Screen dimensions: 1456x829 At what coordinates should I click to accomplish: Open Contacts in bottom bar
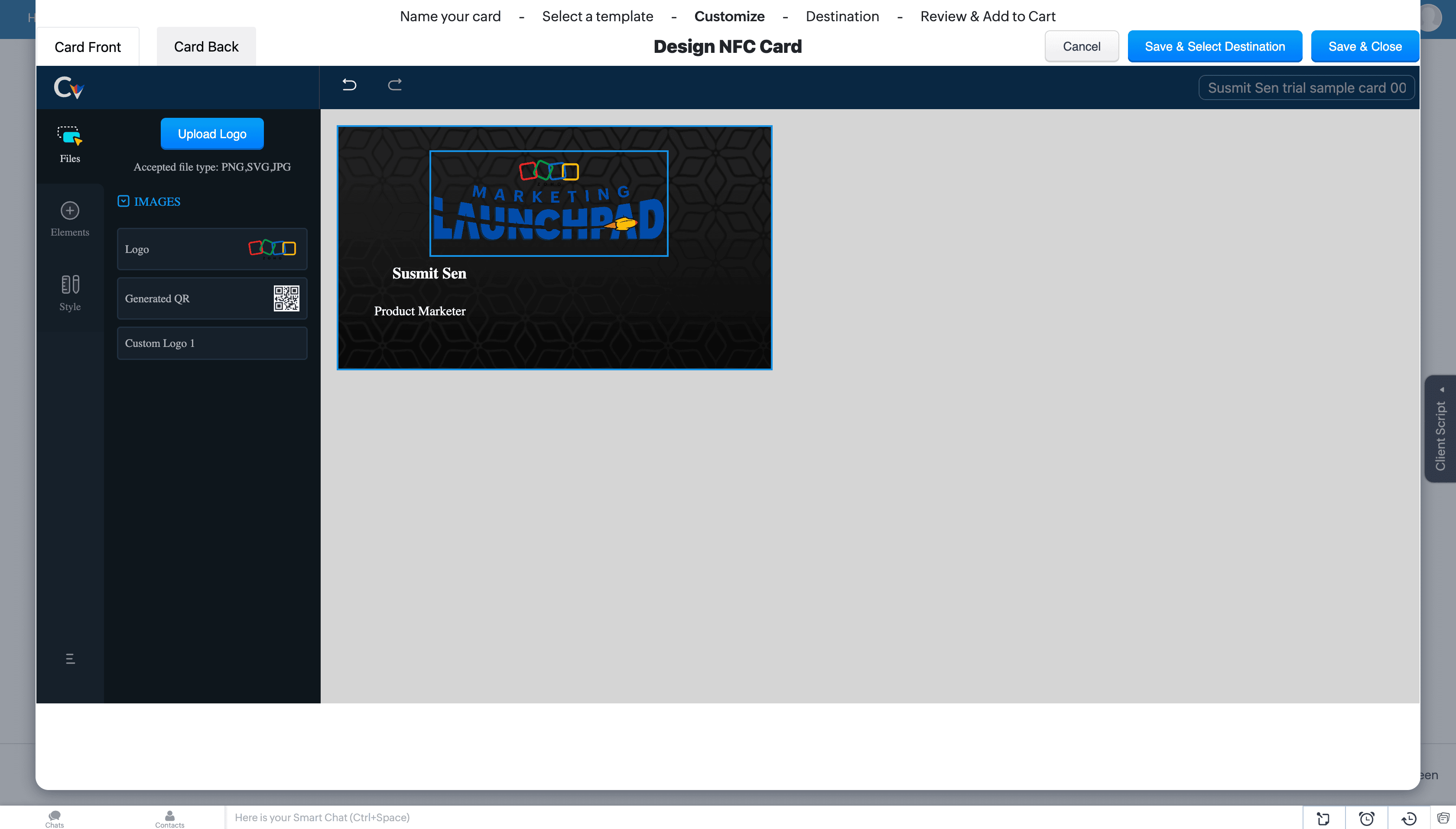click(x=170, y=818)
